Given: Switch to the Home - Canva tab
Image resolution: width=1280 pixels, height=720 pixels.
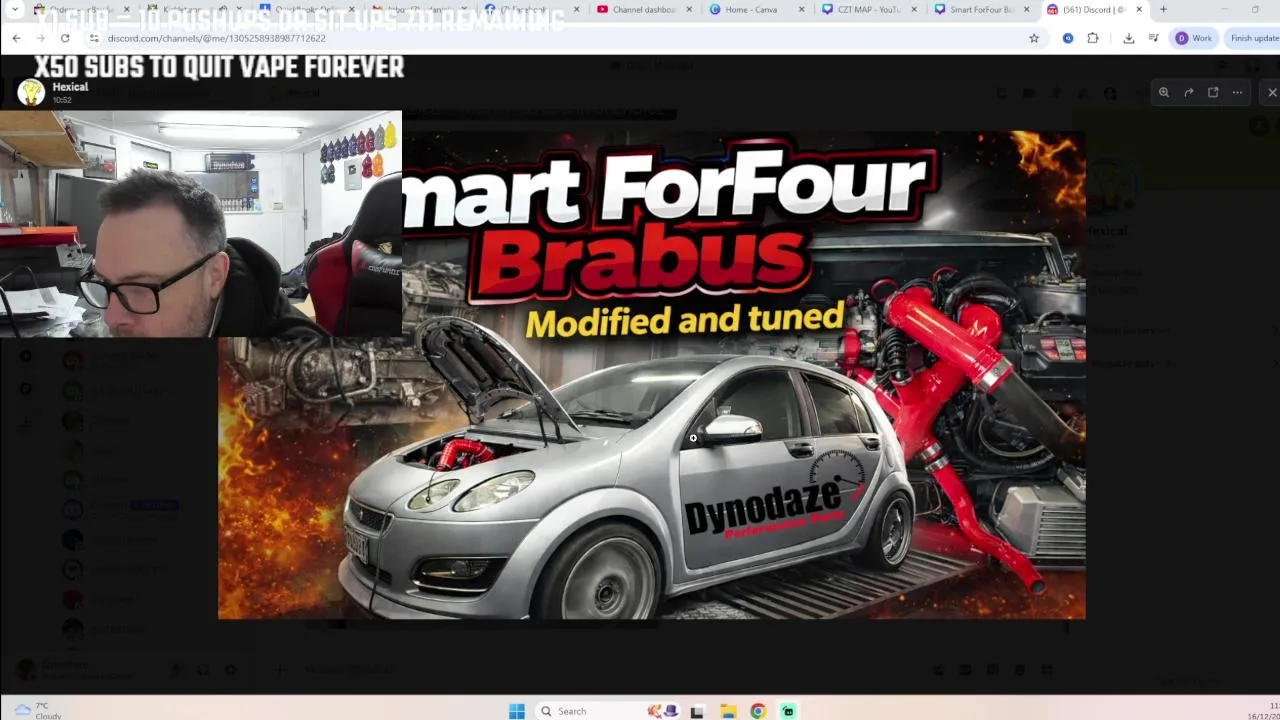Looking at the screenshot, I should pos(756,10).
